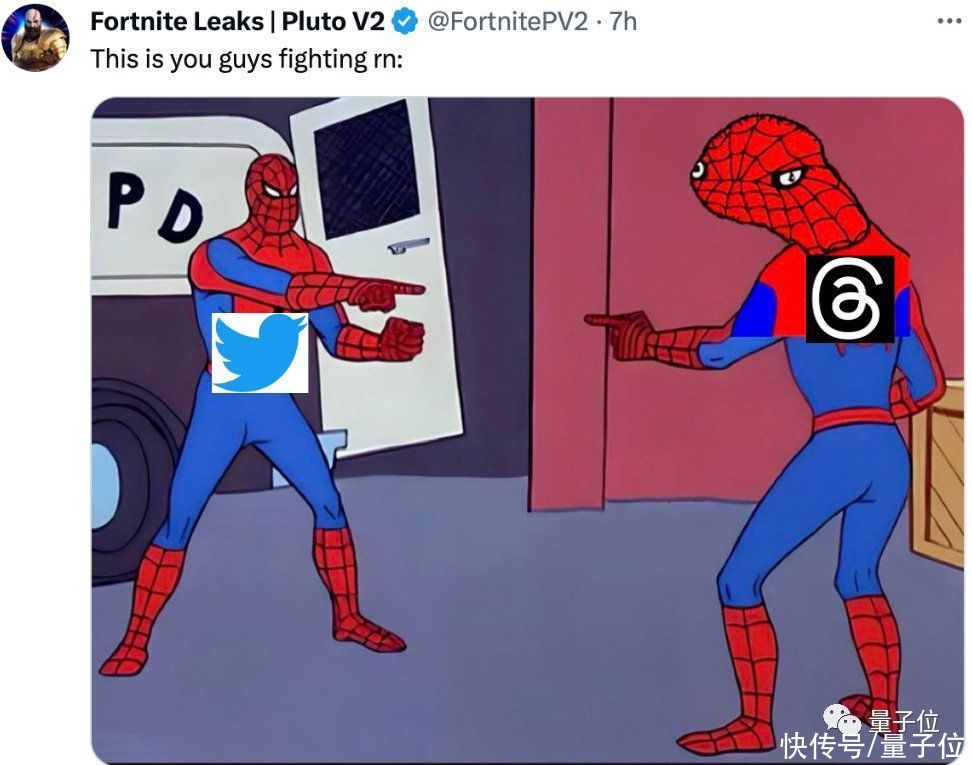Click the blue verified checkmark badge
The height and width of the screenshot is (765, 972).
[x=405, y=22]
